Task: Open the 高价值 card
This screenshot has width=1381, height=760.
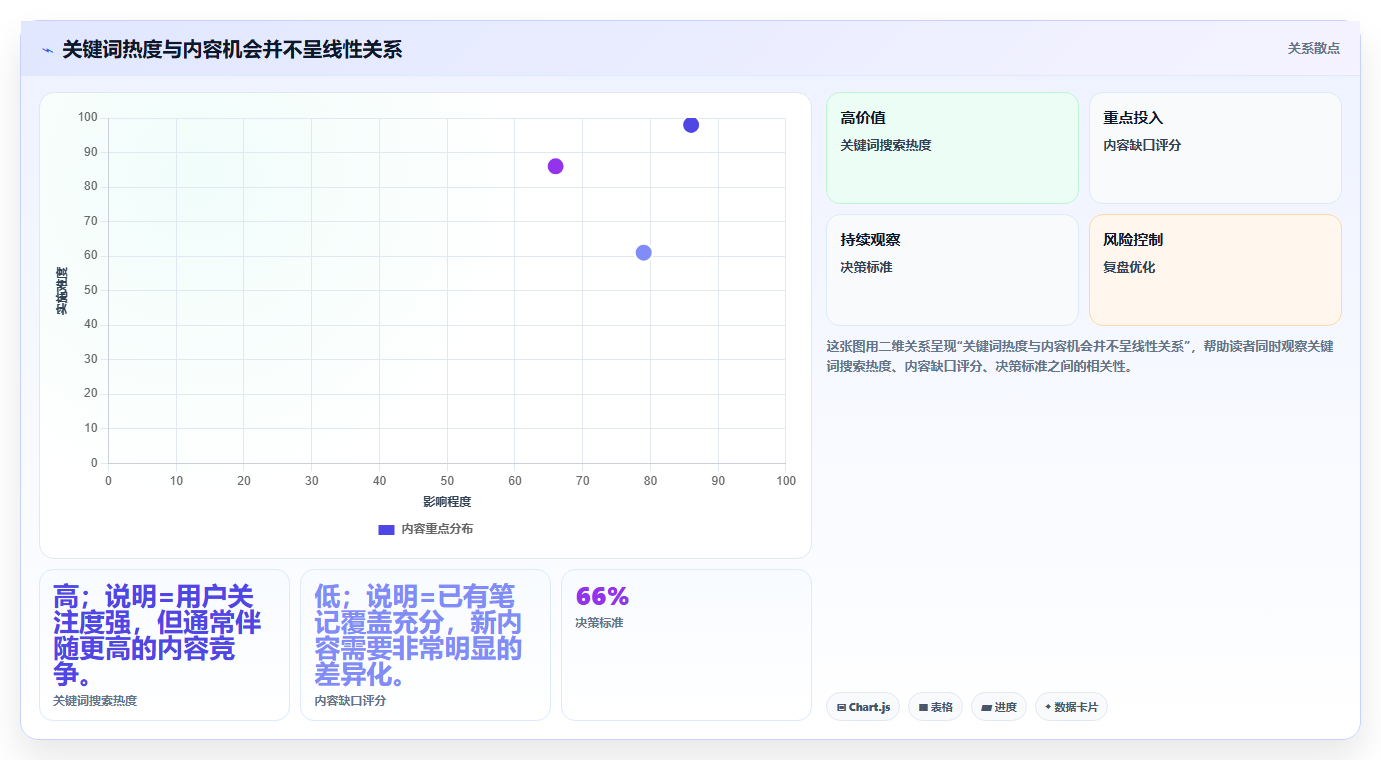Action: [x=952, y=148]
